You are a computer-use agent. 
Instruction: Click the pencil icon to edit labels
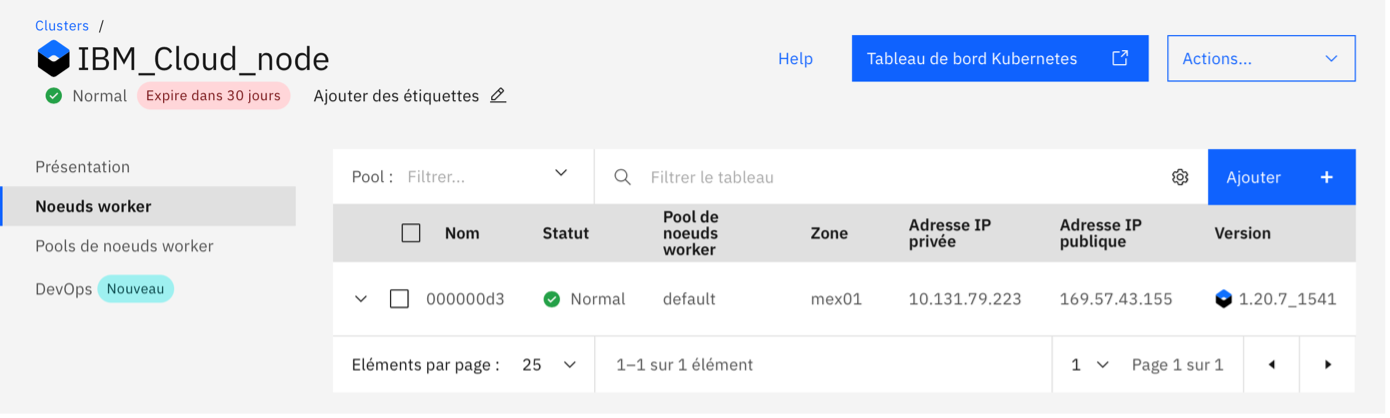[x=498, y=96]
